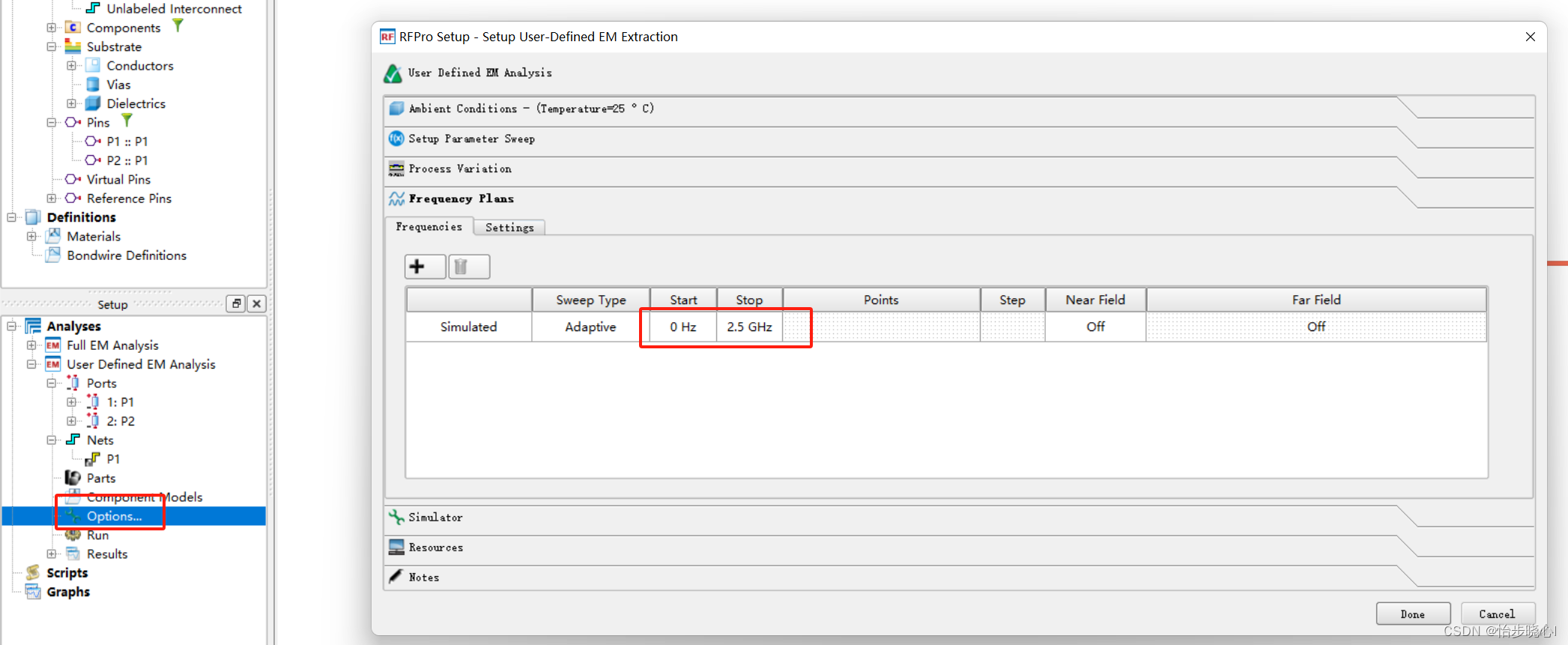This screenshot has height=645, width=1568.
Task: Expand the 1: P1 port node
Action: [x=72, y=402]
